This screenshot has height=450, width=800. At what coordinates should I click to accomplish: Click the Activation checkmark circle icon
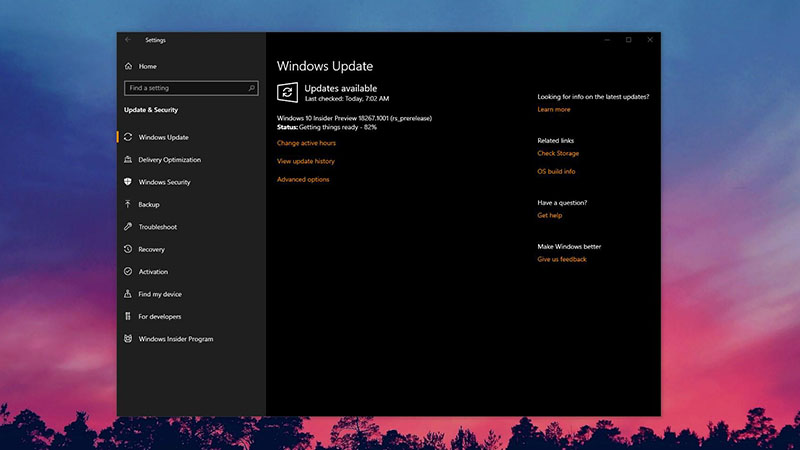[x=128, y=271]
